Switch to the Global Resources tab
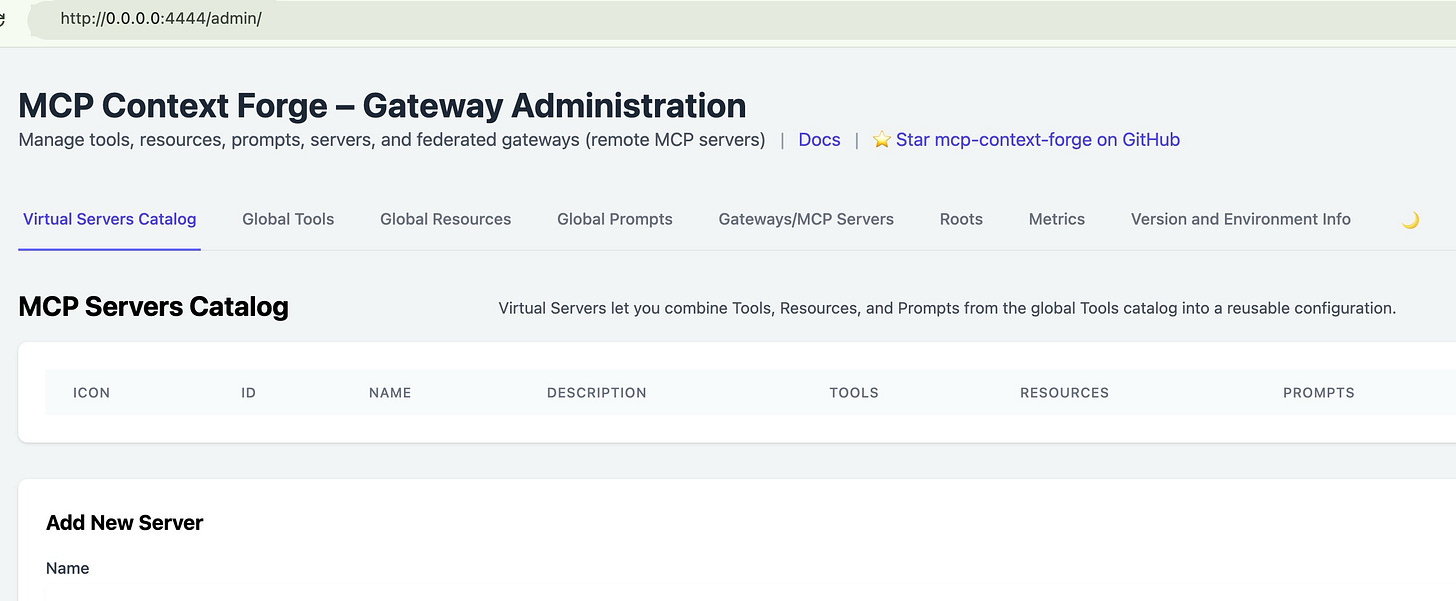The height and width of the screenshot is (601, 1456). 445,219
